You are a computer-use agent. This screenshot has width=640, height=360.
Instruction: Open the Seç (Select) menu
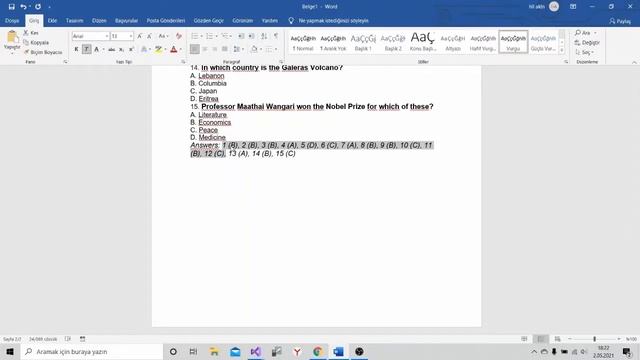click(584, 52)
